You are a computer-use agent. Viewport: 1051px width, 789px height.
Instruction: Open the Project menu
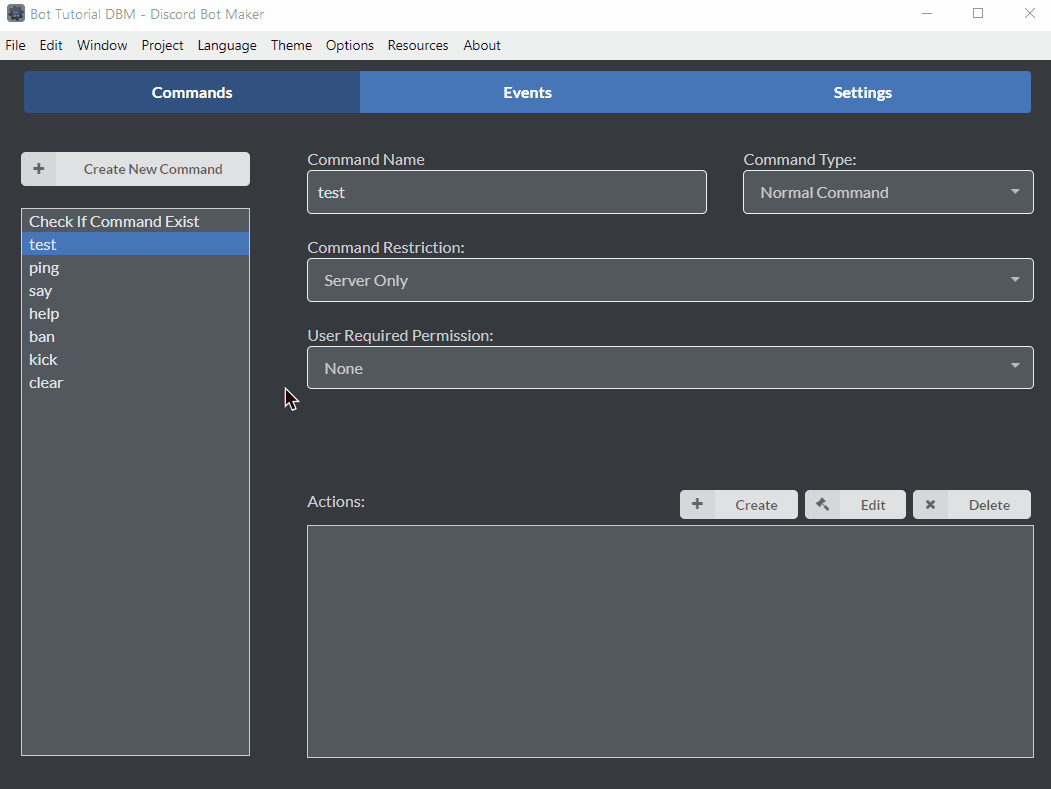point(162,46)
